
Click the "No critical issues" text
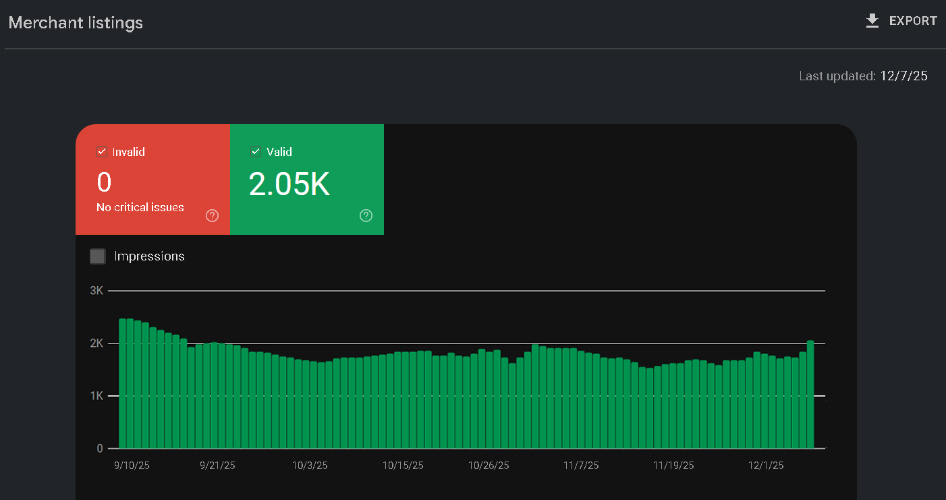[140, 207]
